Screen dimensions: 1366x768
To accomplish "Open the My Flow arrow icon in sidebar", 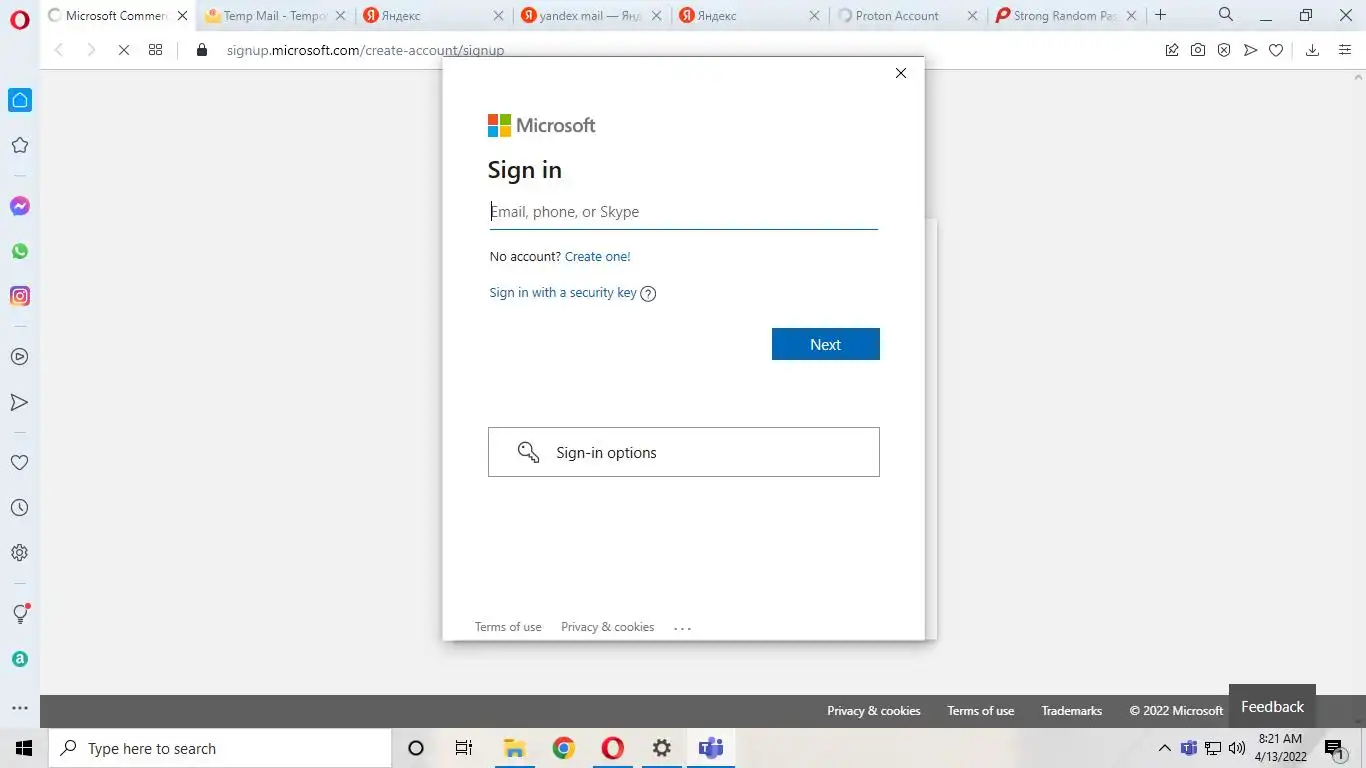I will pyautogui.click(x=20, y=402).
